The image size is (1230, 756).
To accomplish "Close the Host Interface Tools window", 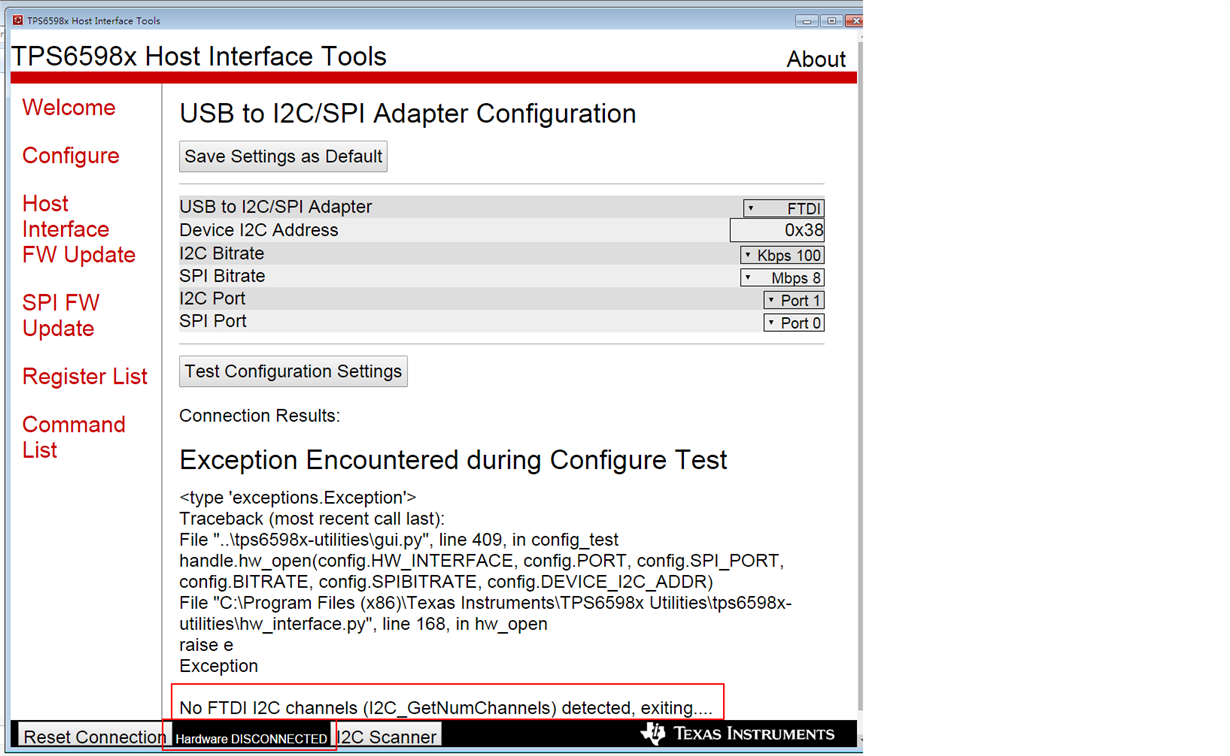I will (854, 20).
